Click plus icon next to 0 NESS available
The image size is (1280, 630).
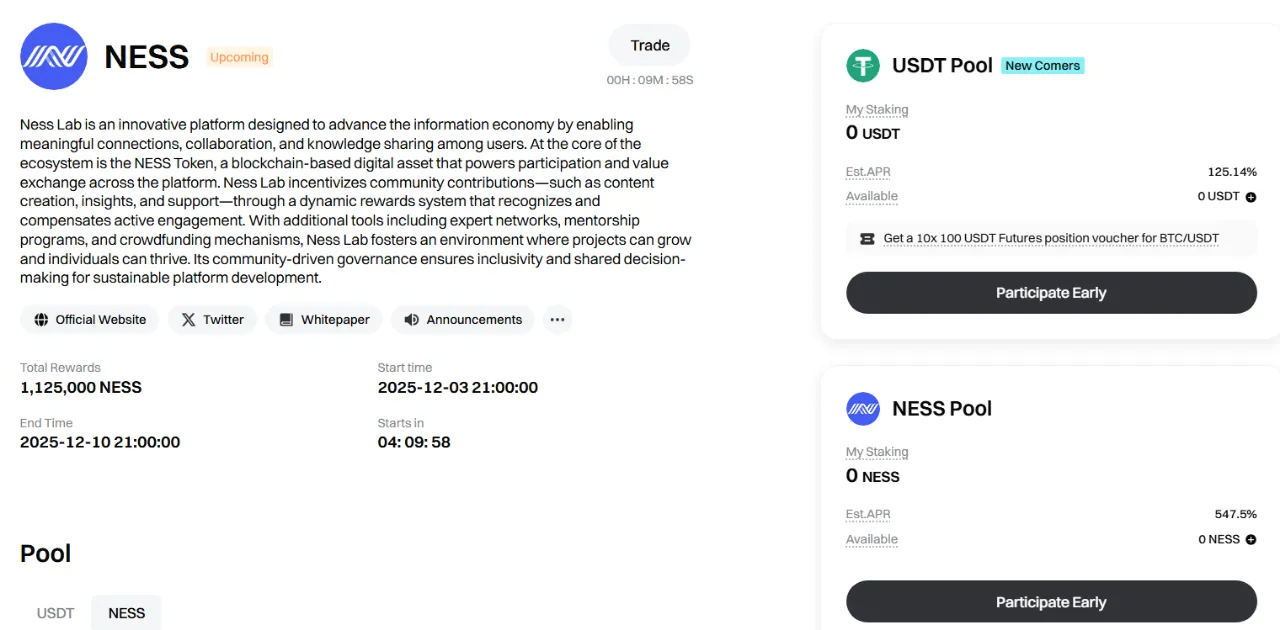tap(1251, 540)
